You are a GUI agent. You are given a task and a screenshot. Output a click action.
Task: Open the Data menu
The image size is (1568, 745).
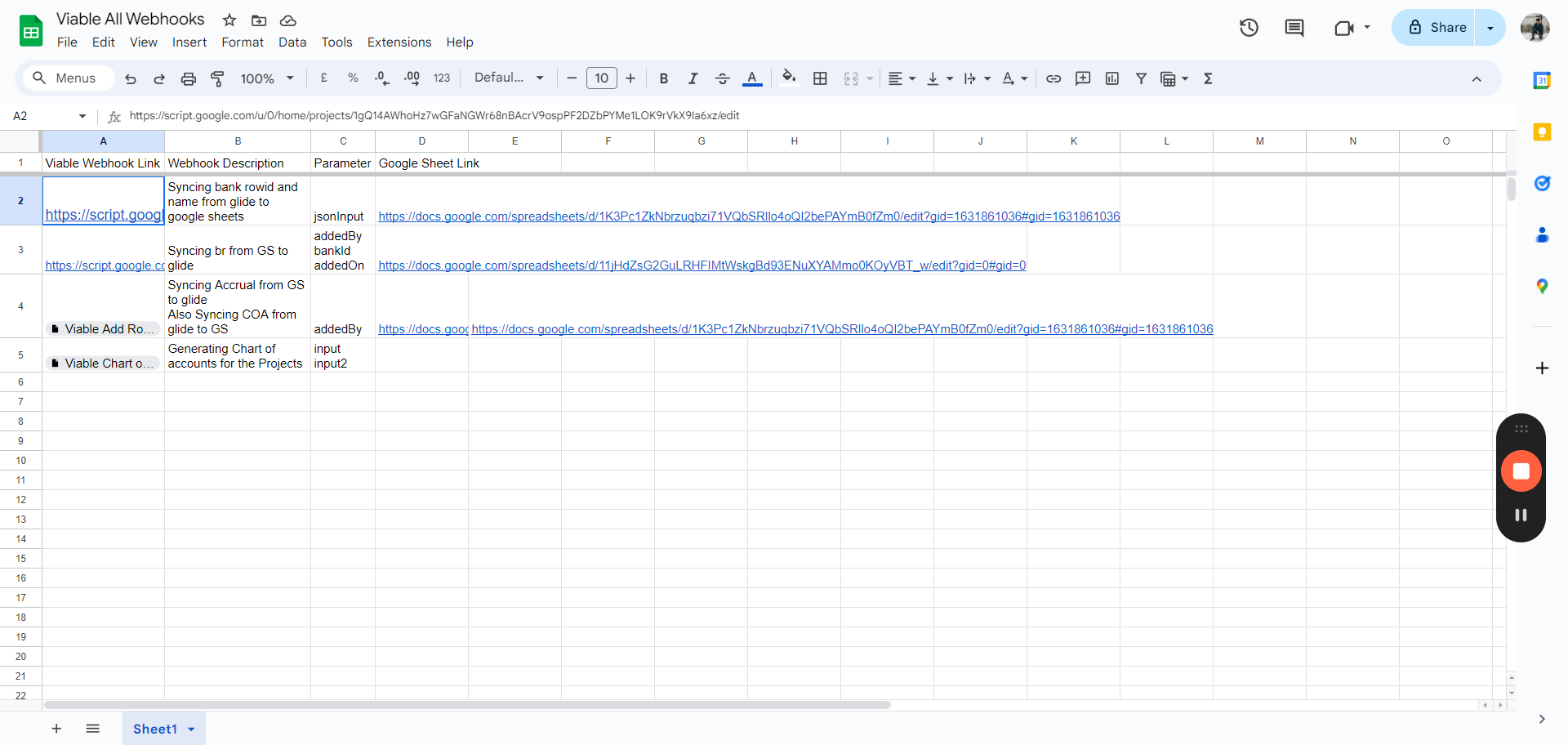[292, 42]
